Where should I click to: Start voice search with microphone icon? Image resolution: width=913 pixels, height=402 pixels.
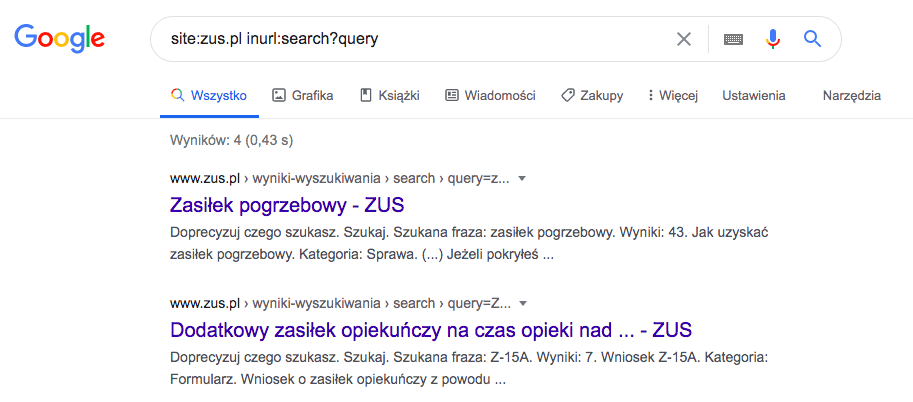(772, 40)
